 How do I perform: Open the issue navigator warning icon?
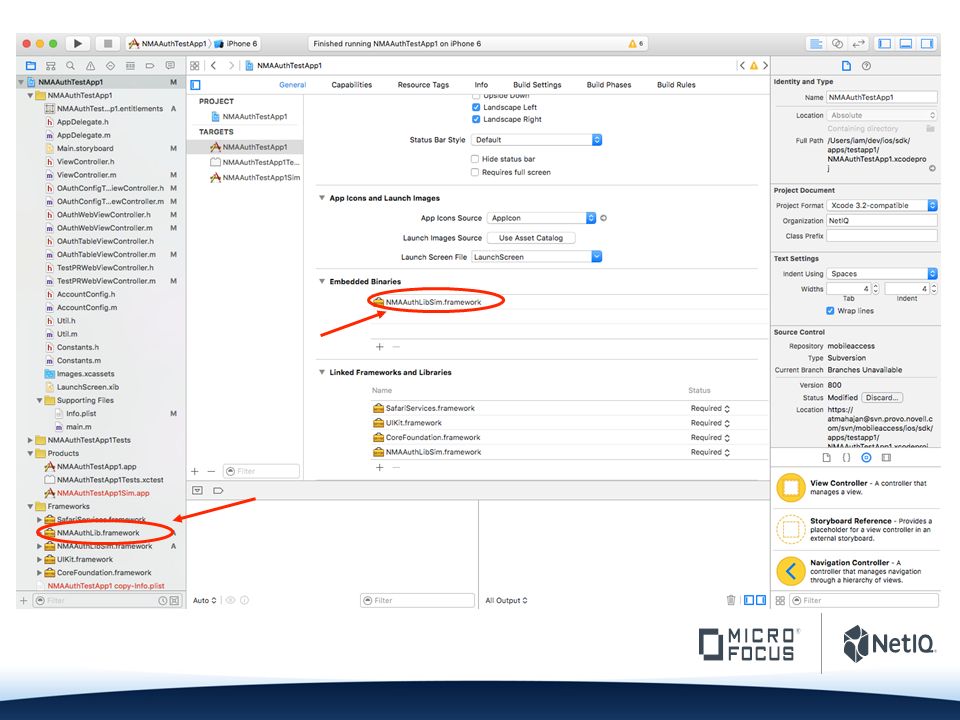pos(91,66)
